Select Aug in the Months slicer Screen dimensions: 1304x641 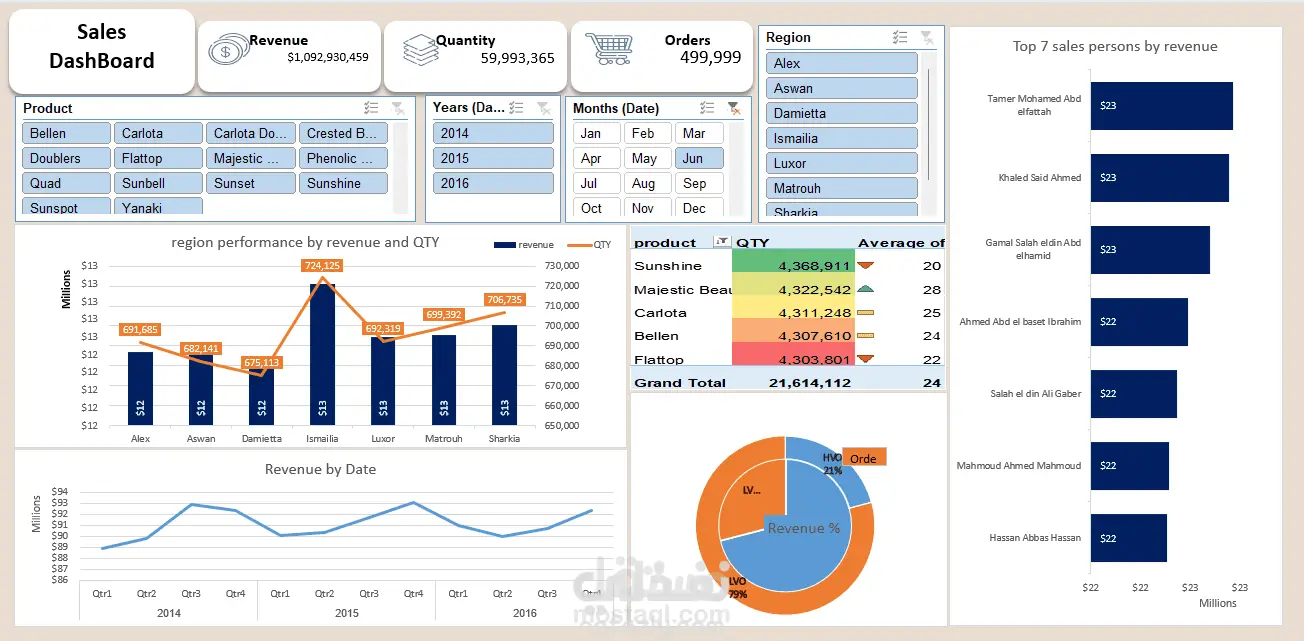click(x=648, y=183)
